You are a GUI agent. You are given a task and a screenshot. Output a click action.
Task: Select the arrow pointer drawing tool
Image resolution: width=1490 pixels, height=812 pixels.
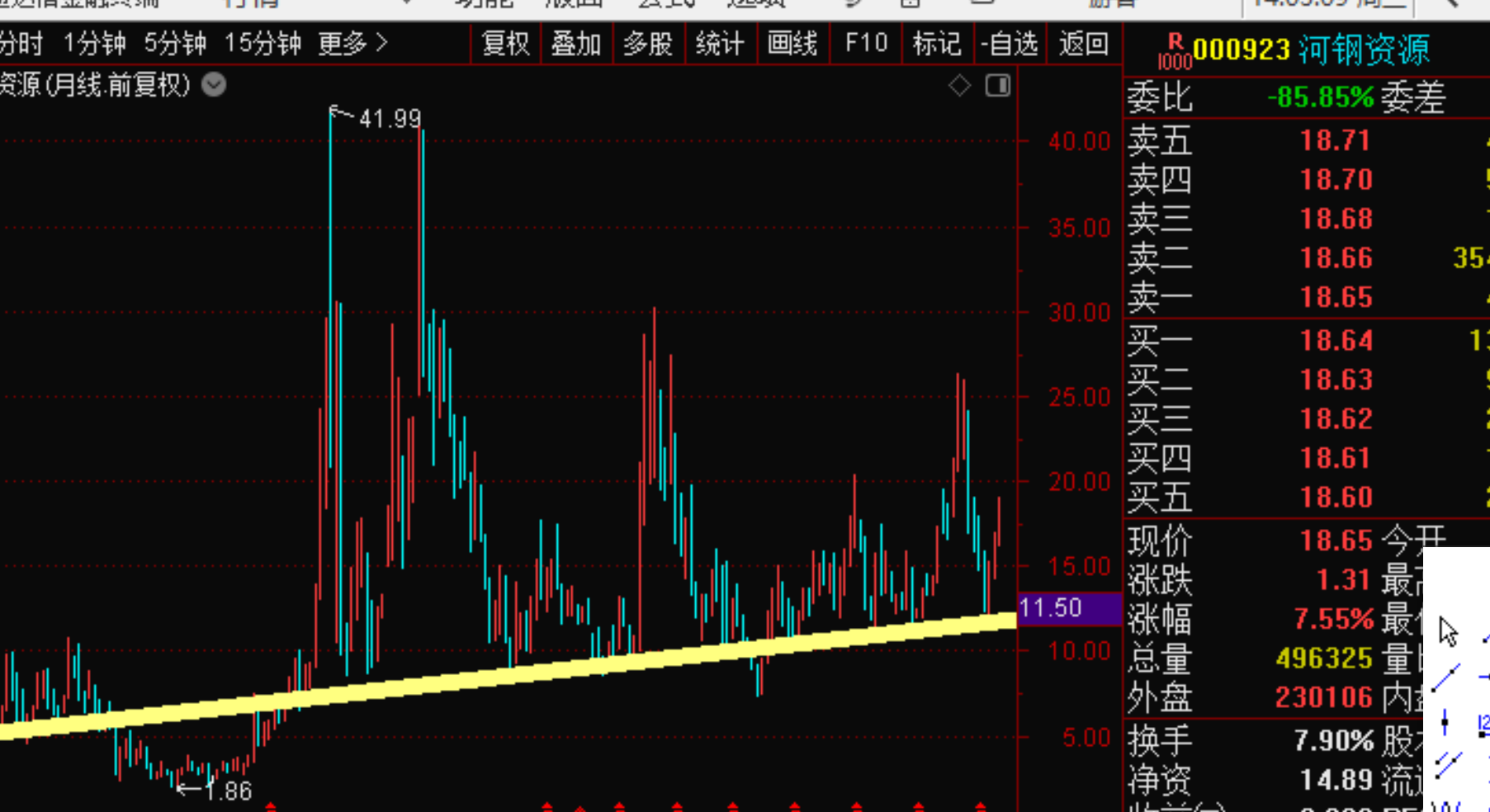point(1448,632)
